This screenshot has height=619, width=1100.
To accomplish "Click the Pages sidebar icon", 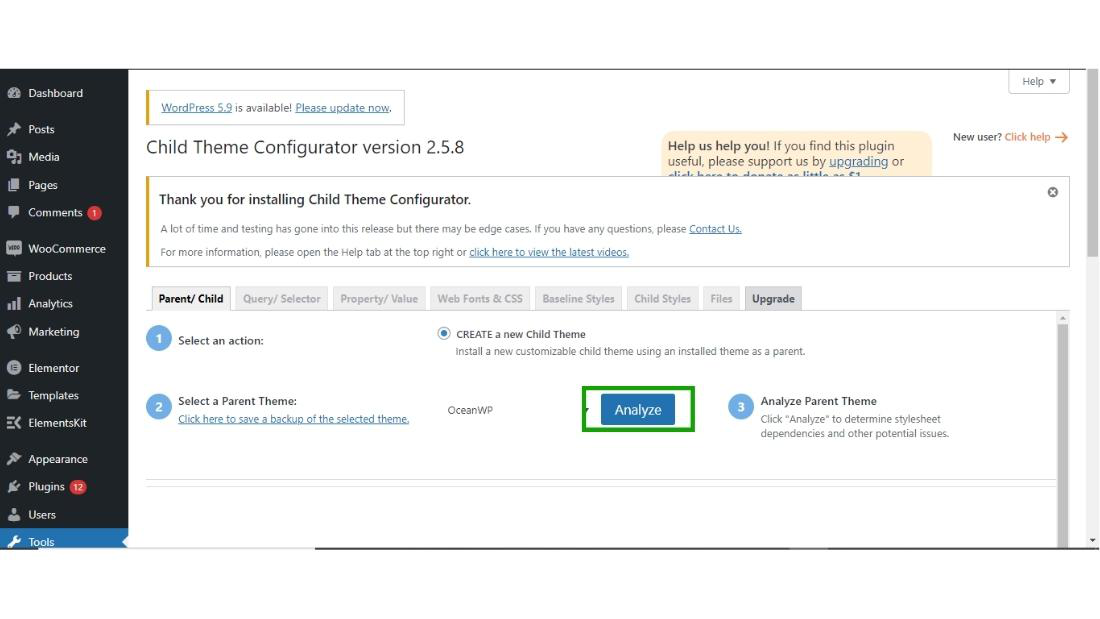I will pyautogui.click(x=14, y=185).
